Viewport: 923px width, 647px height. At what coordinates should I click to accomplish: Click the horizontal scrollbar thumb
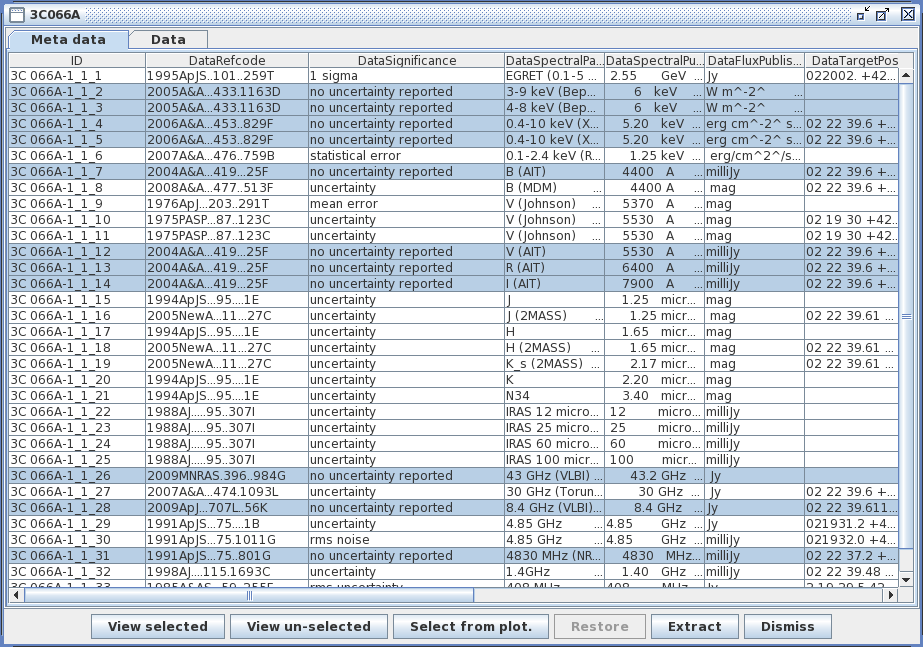pos(248,595)
